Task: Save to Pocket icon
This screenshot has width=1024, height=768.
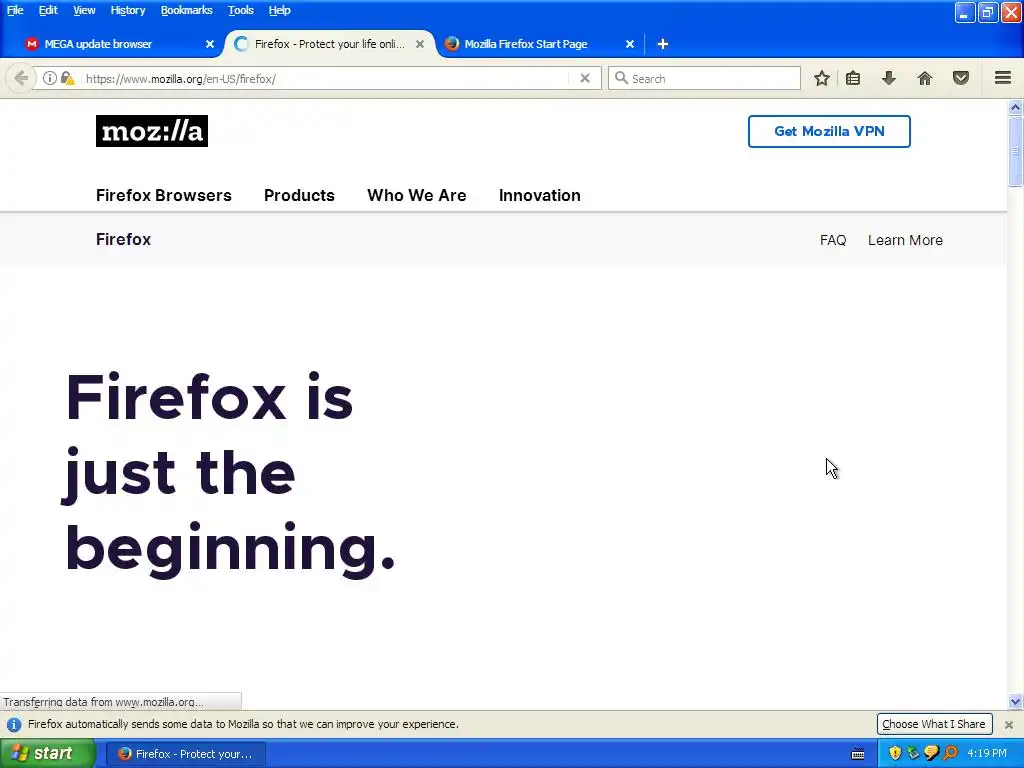Action: point(961,78)
